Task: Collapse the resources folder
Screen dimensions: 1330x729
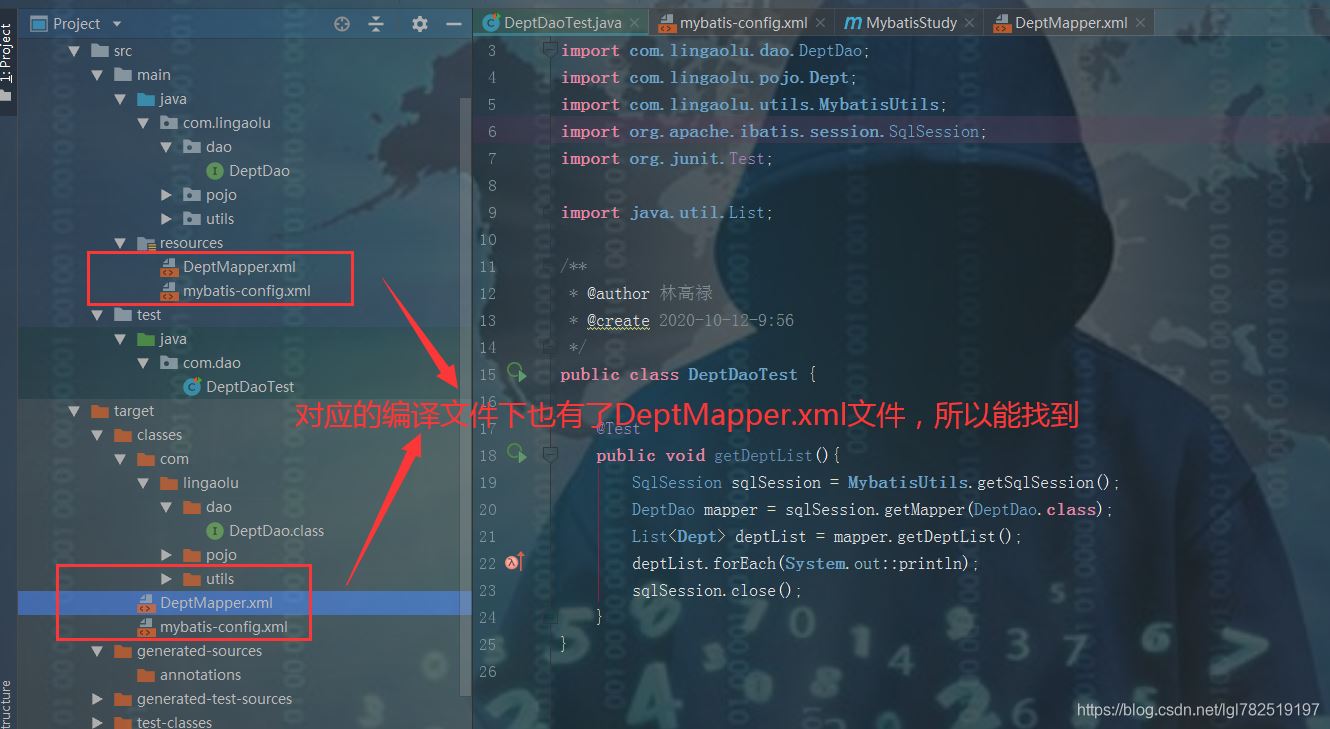Action: pyautogui.click(x=121, y=243)
